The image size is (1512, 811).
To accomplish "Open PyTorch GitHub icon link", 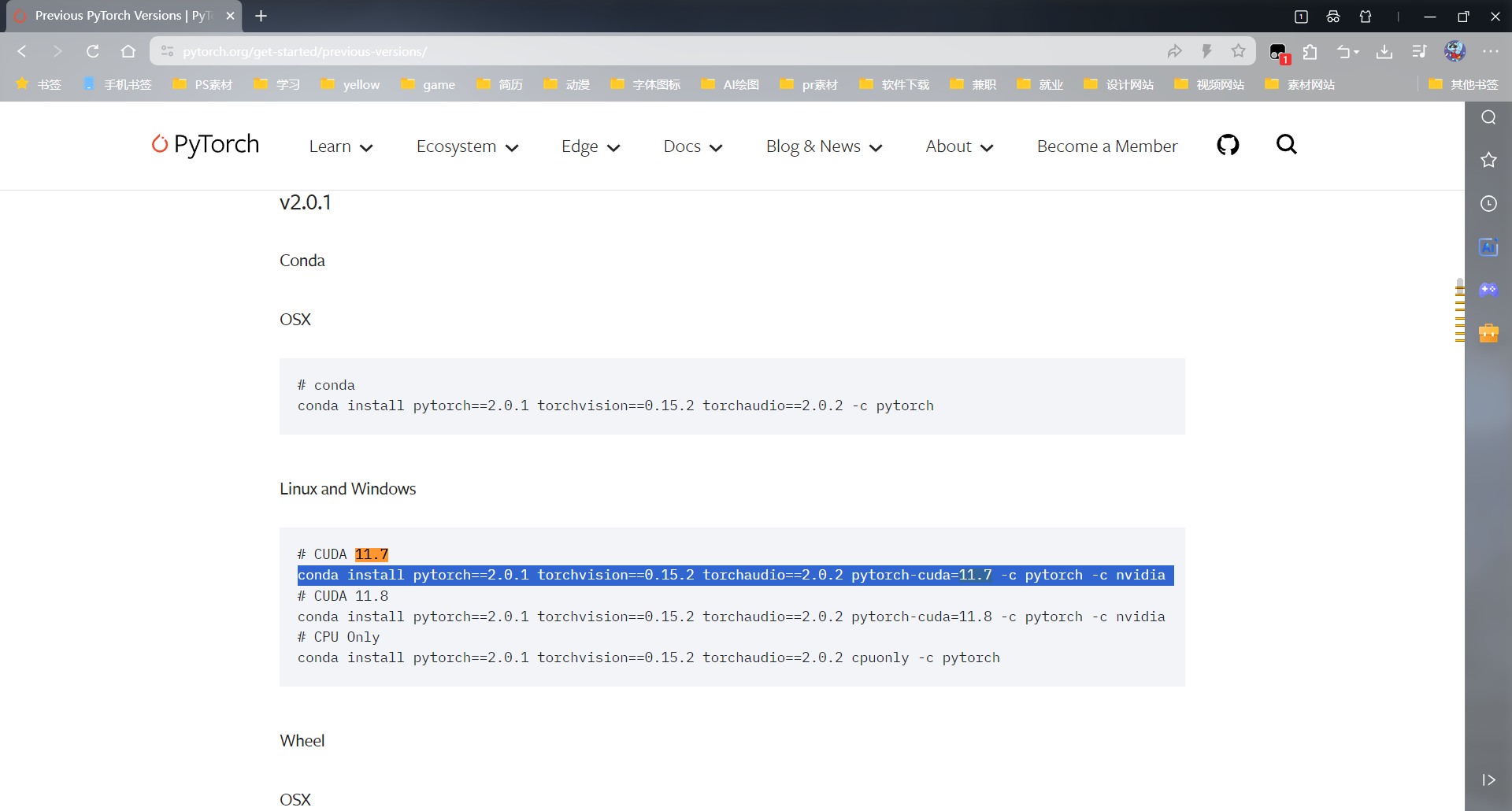I will [1228, 145].
